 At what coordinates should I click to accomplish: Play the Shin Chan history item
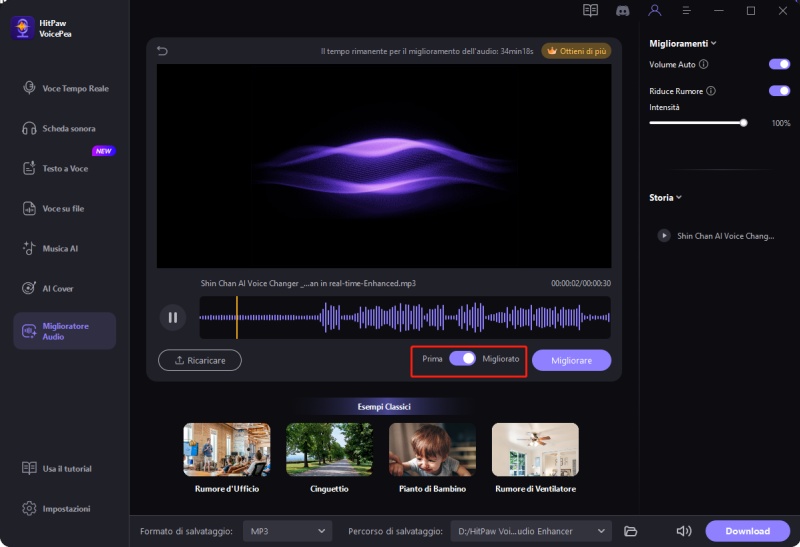pos(663,236)
